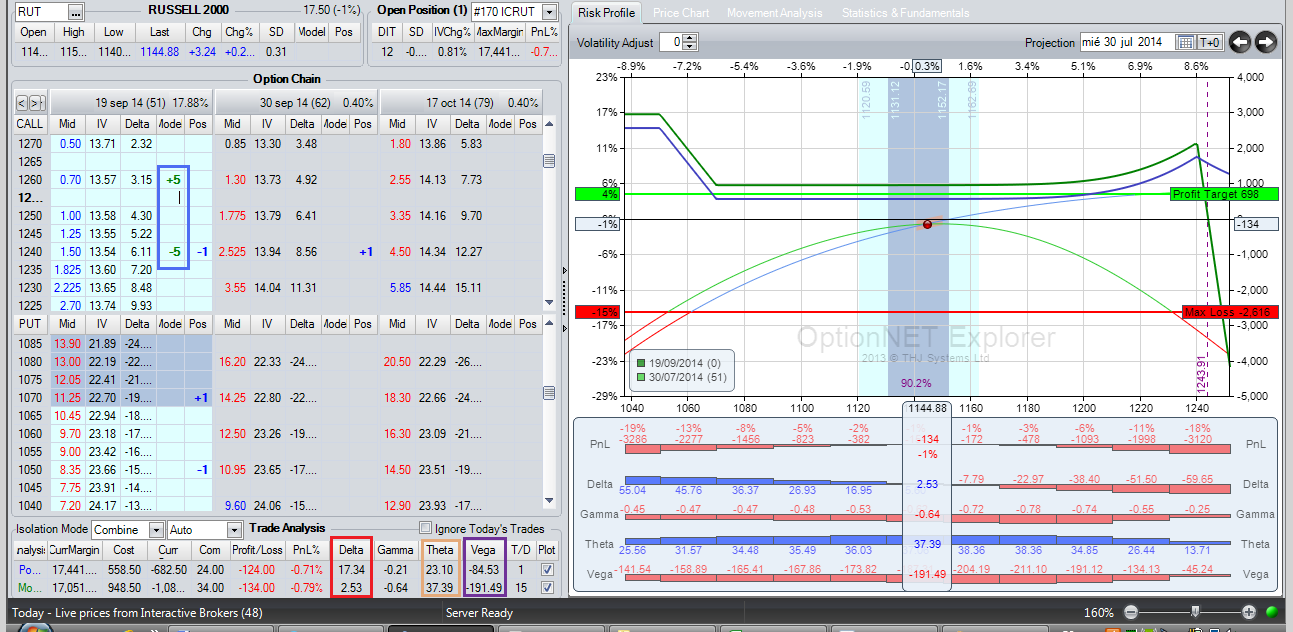Open the Auto dropdown in Trade Analysis

(234, 530)
